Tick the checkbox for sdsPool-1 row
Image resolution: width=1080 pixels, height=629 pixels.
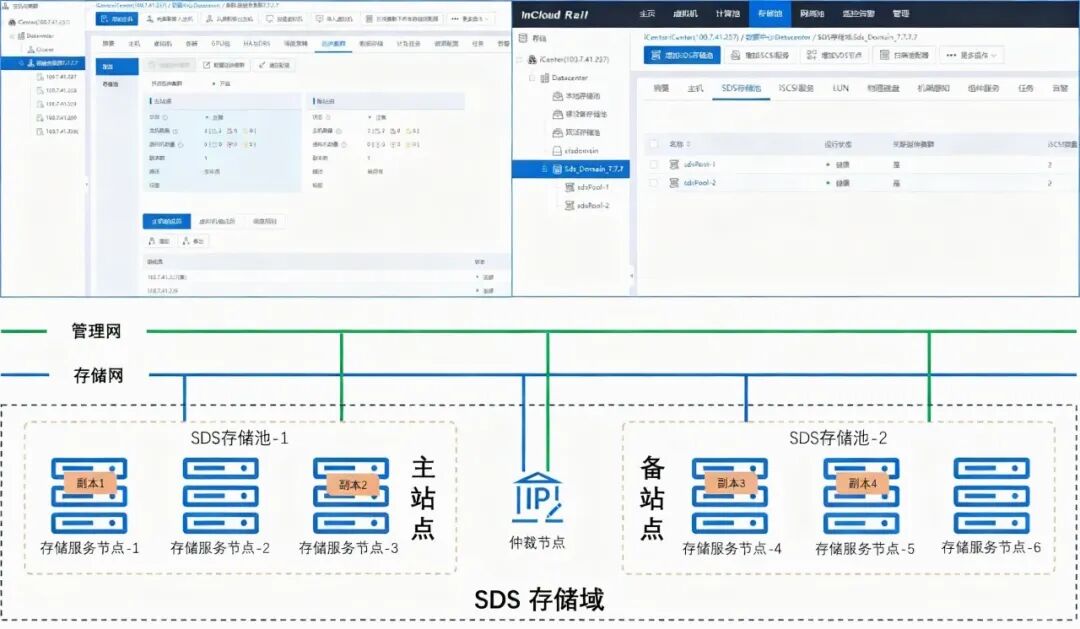(653, 164)
